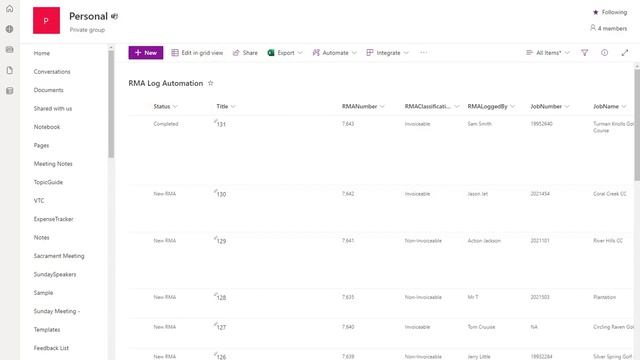Click the Personal site logo tile
This screenshot has width=640, height=360.
click(x=46, y=20)
